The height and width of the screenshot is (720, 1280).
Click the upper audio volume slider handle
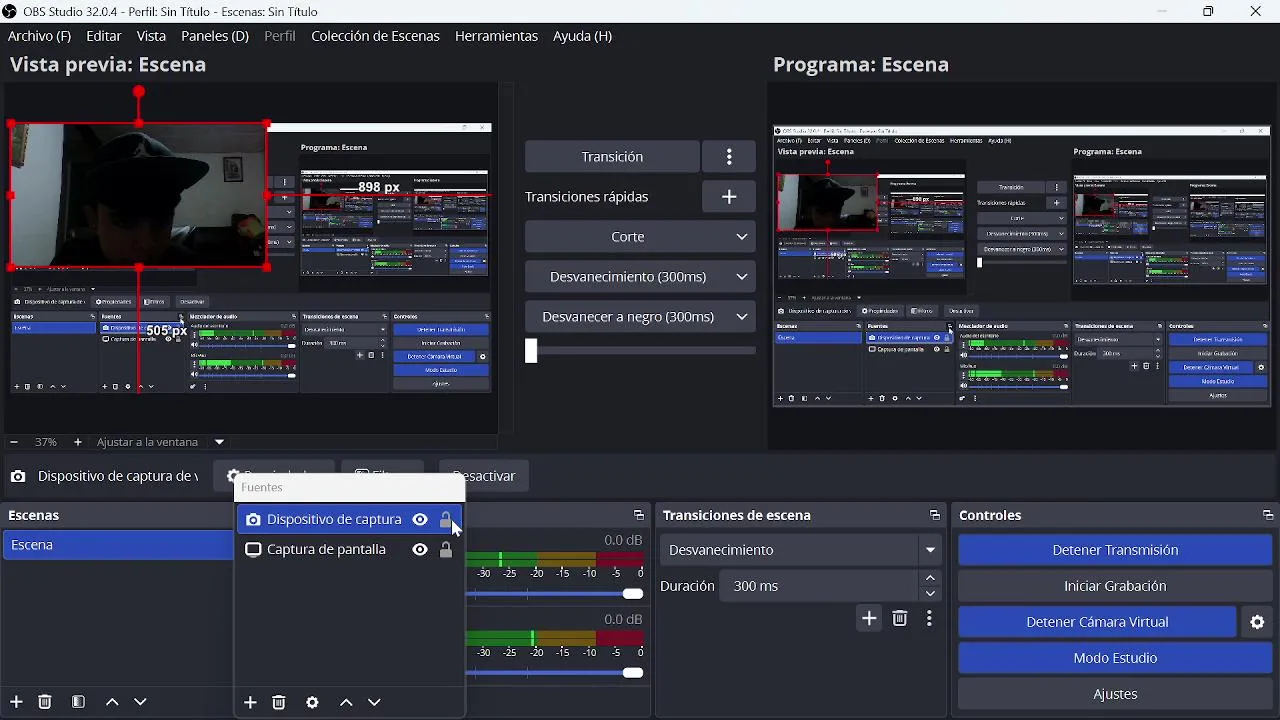[632, 594]
